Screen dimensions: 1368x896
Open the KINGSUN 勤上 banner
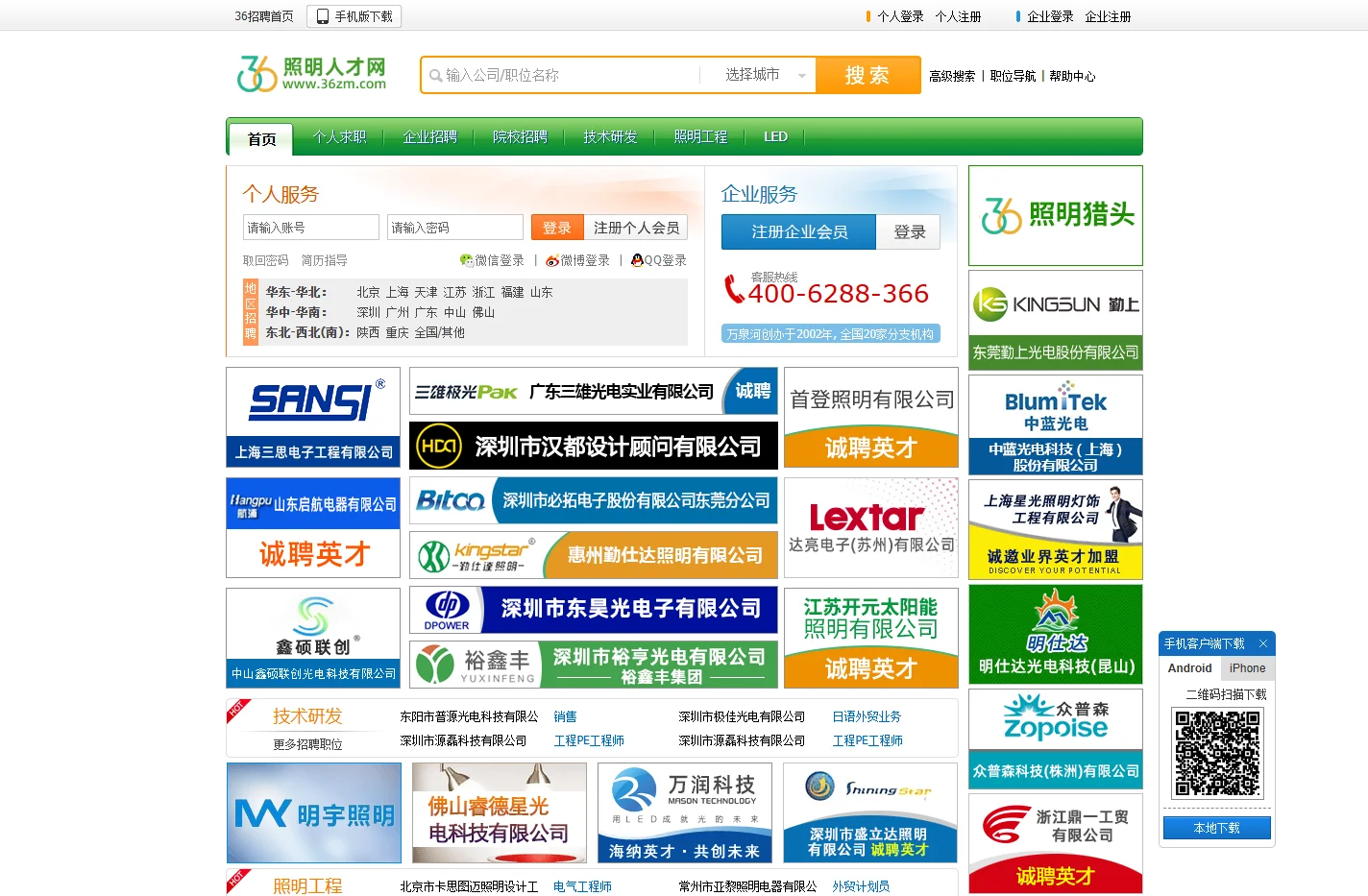tap(1056, 320)
